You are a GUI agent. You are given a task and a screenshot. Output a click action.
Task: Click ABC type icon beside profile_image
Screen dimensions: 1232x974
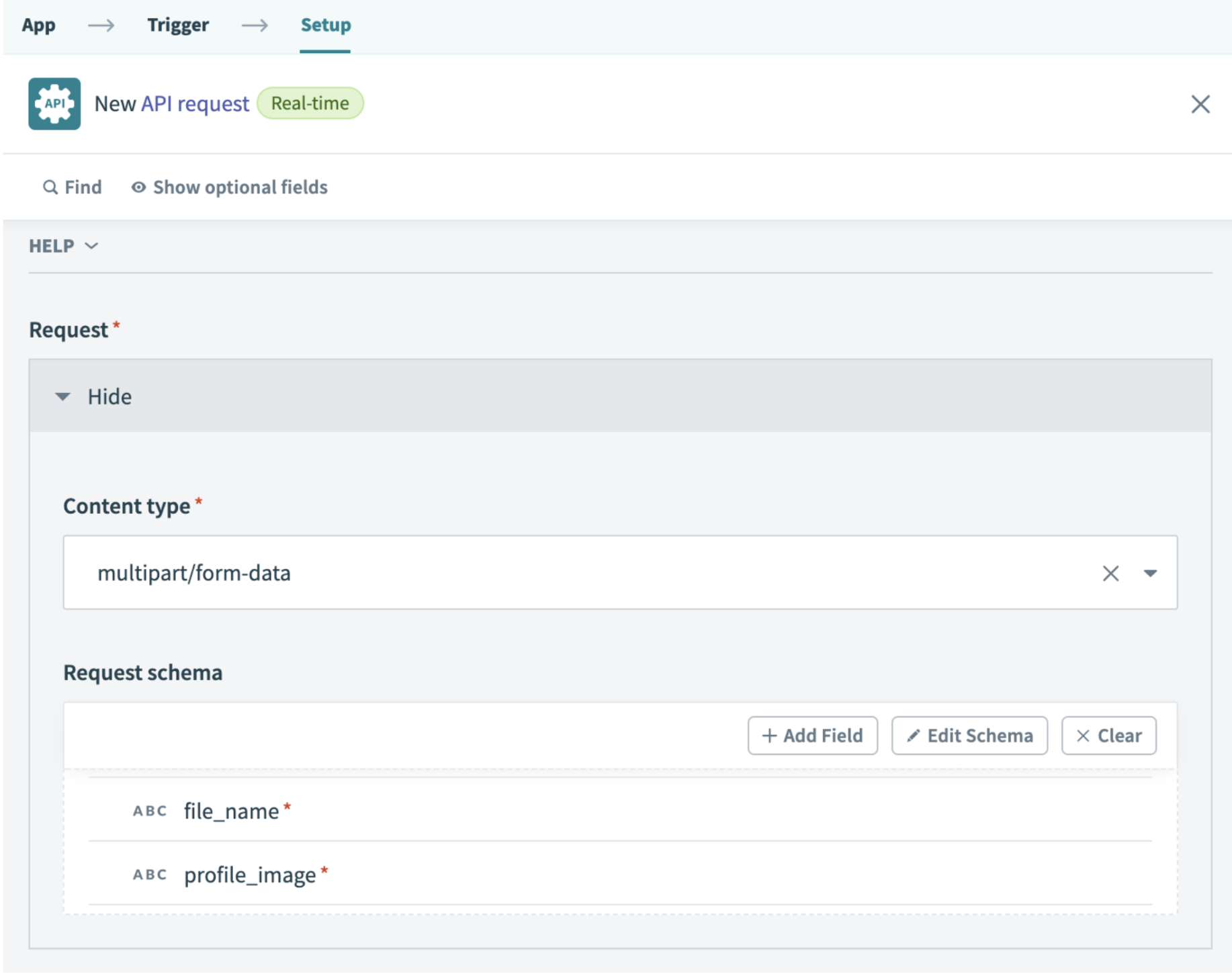[x=150, y=875]
